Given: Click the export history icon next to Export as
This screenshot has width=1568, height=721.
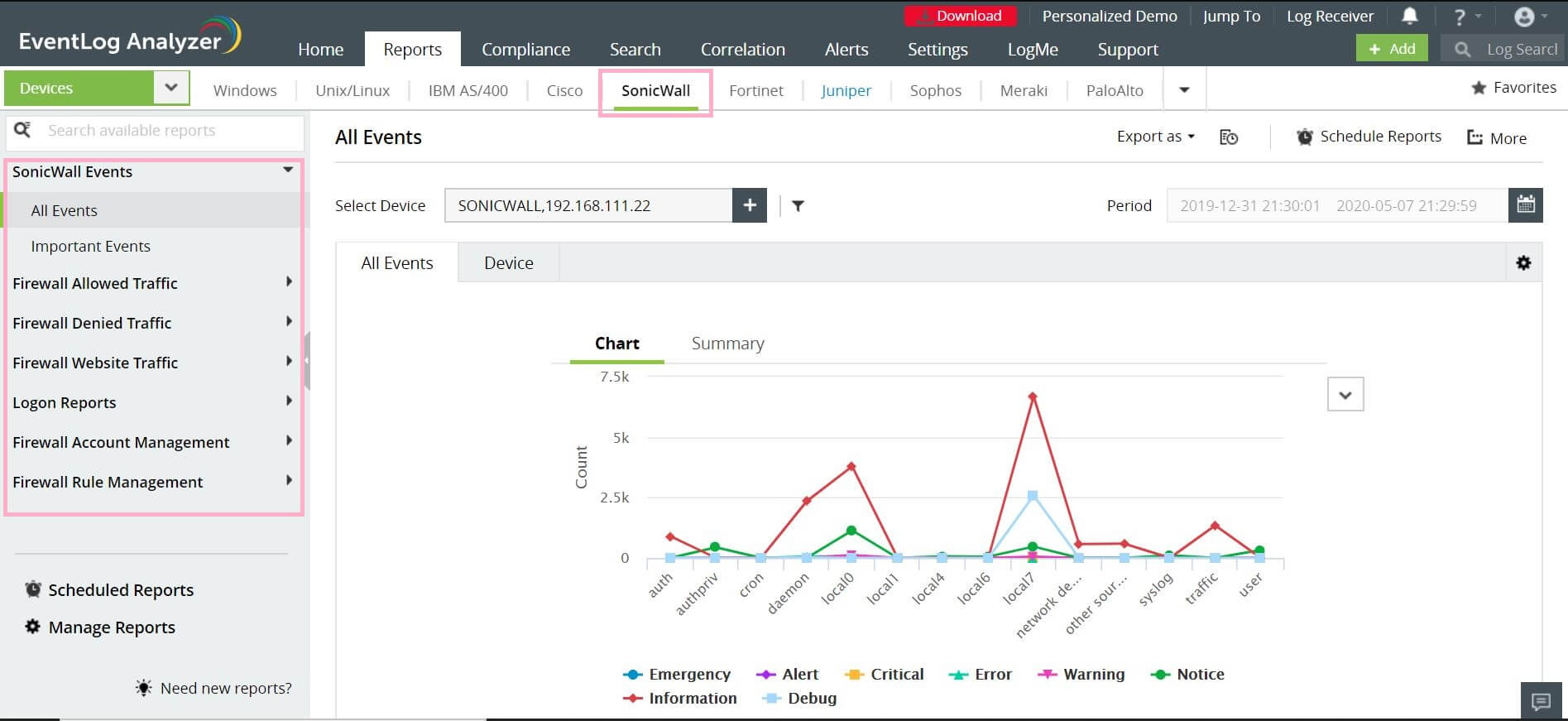Looking at the screenshot, I should pos(1229,137).
